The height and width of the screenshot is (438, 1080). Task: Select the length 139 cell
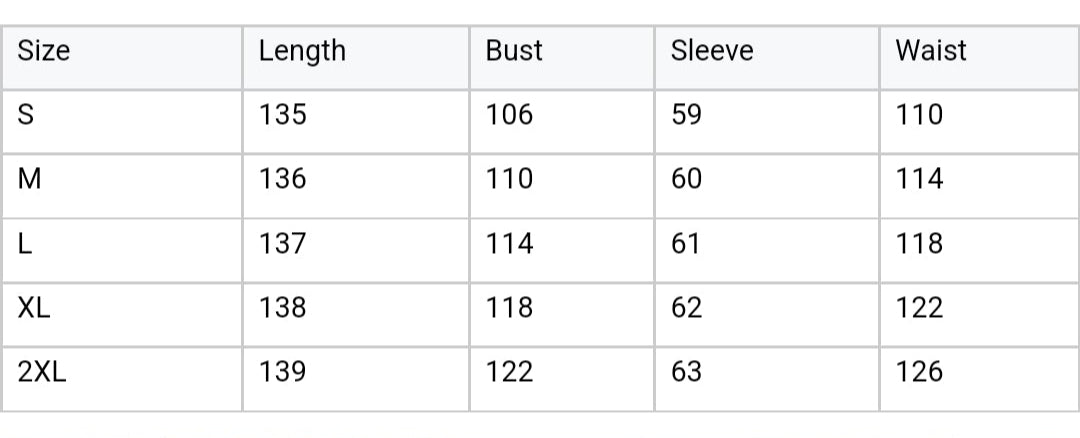coord(283,372)
